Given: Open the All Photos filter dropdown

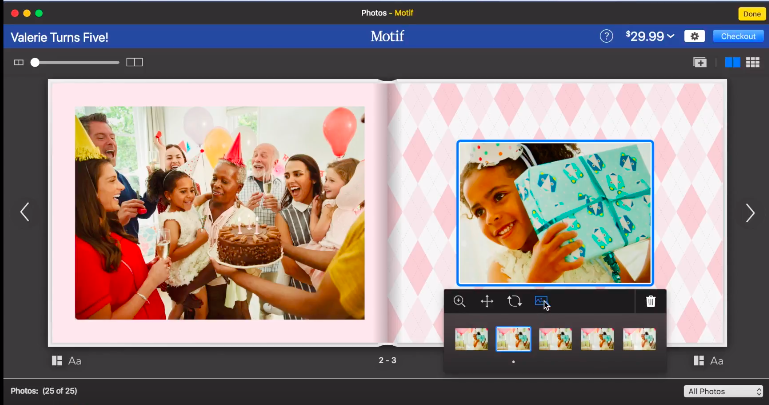Looking at the screenshot, I should pyautogui.click(x=723, y=391).
